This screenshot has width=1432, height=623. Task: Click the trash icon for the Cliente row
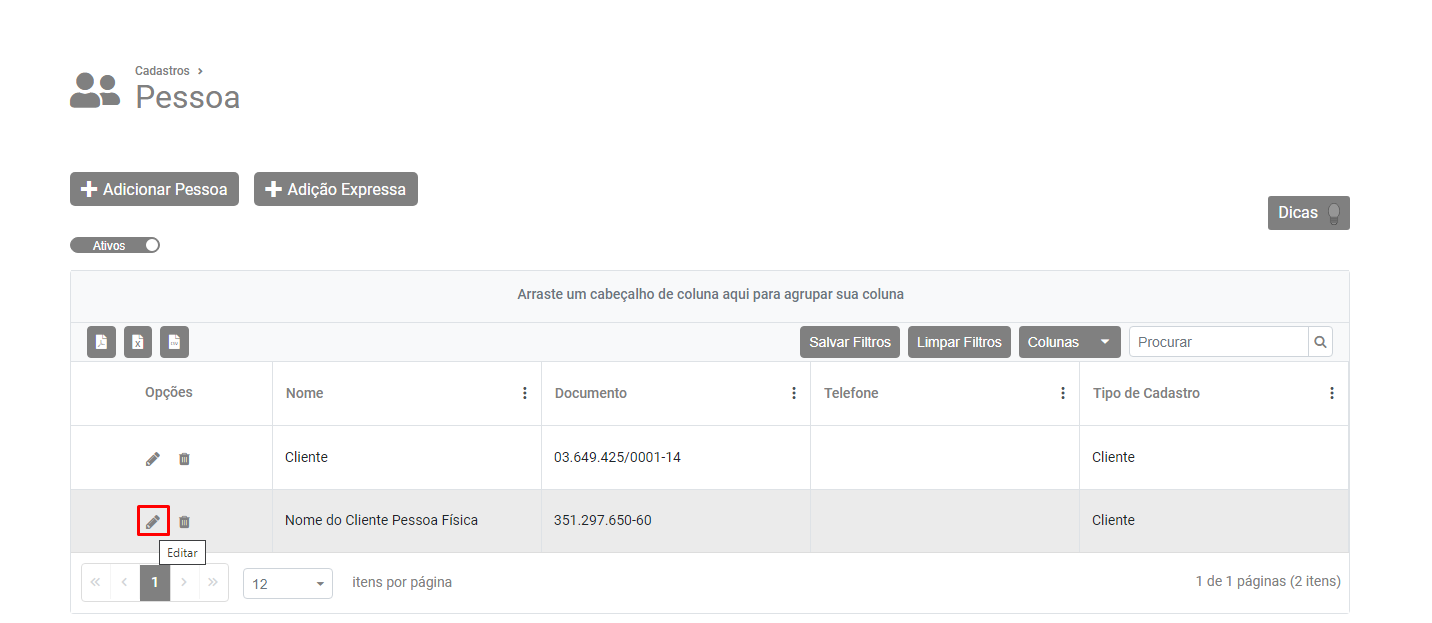point(184,458)
